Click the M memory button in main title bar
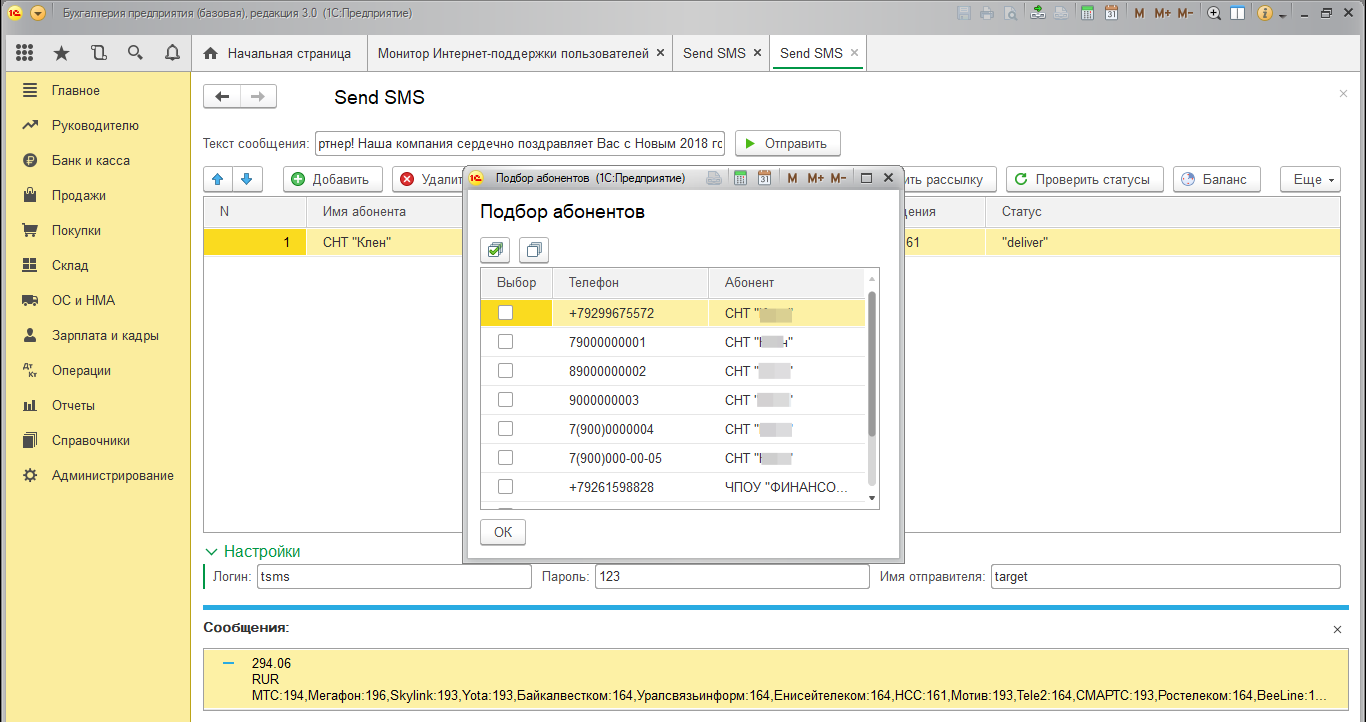 1139,13
